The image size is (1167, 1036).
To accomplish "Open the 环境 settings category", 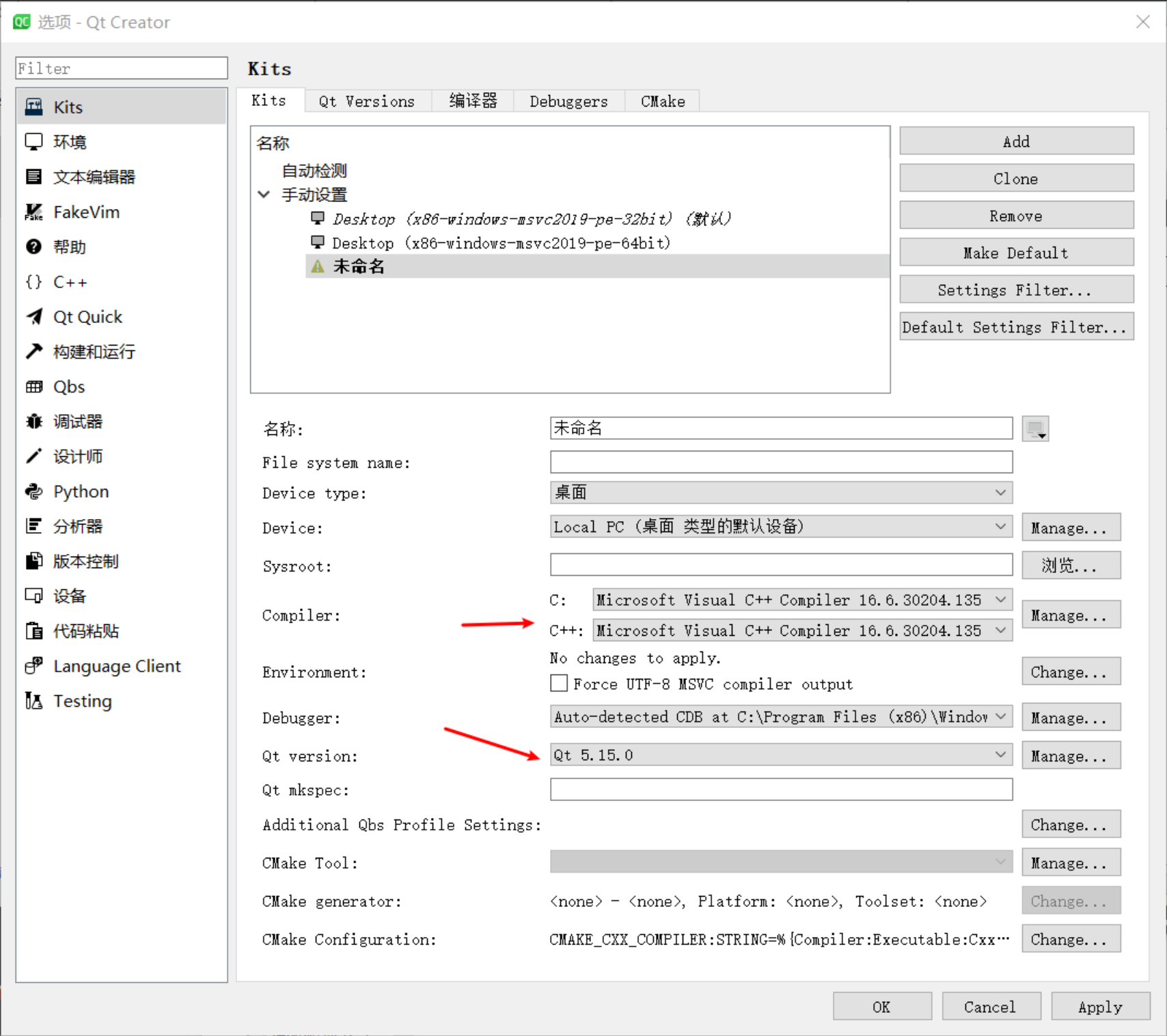I will point(121,142).
